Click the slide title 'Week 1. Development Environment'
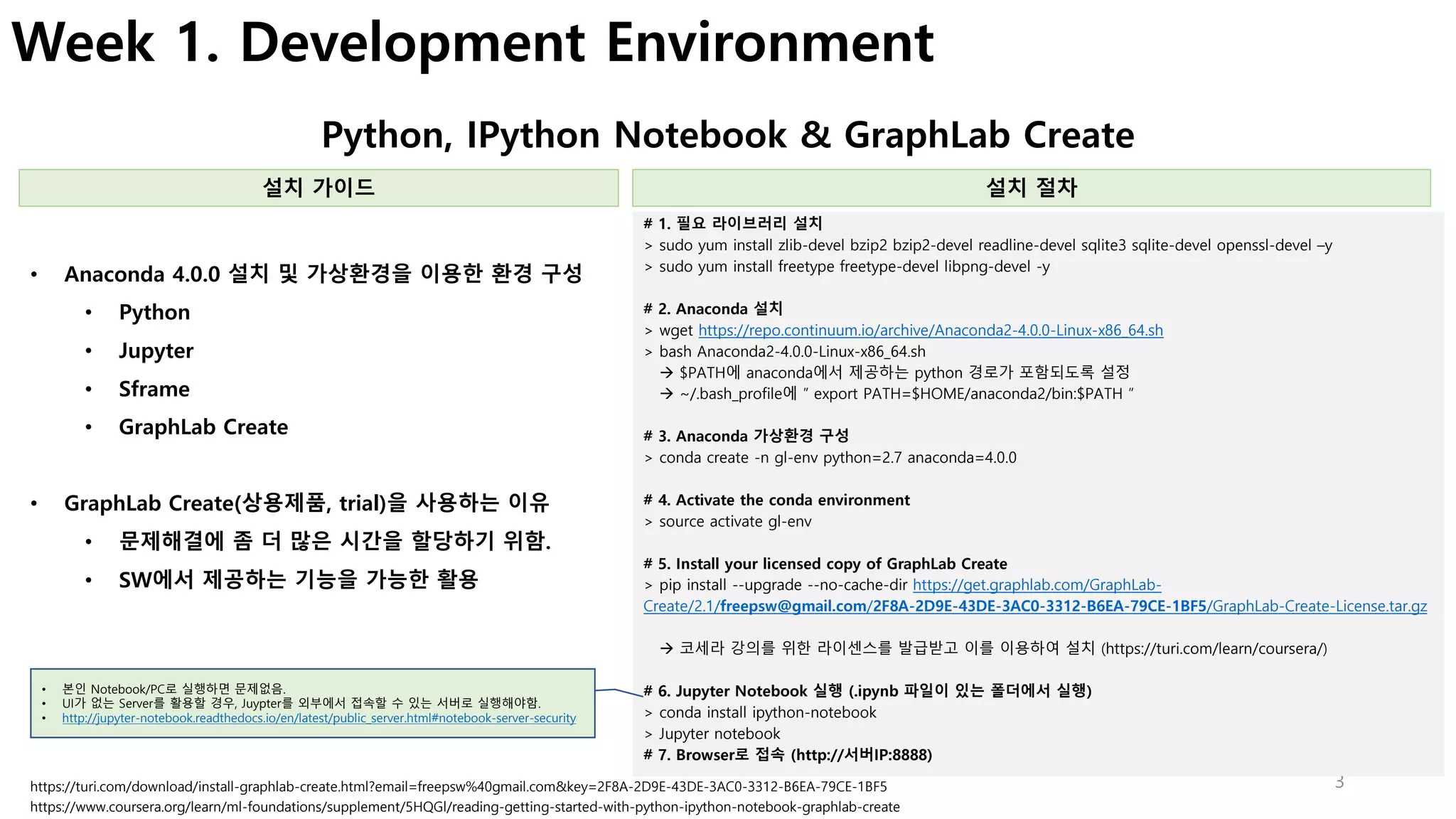The image size is (1456, 819). 473,43
